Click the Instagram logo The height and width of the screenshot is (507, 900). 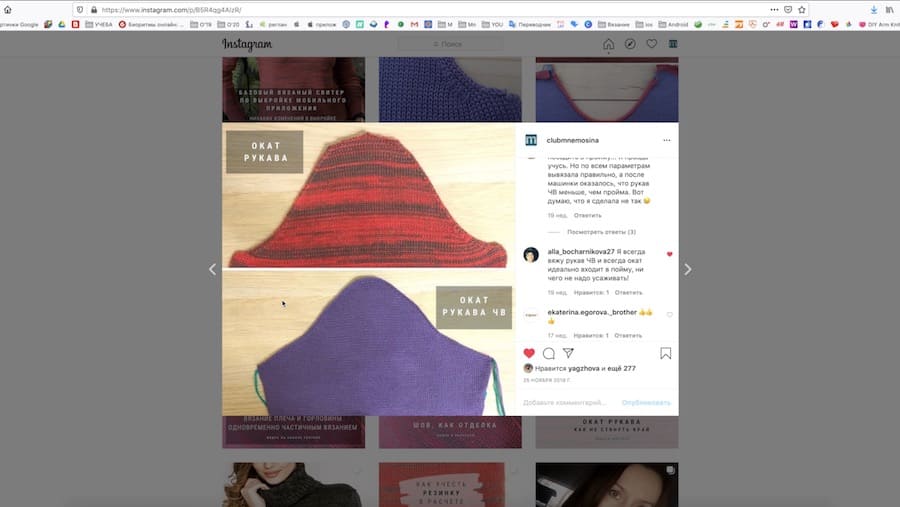247,44
